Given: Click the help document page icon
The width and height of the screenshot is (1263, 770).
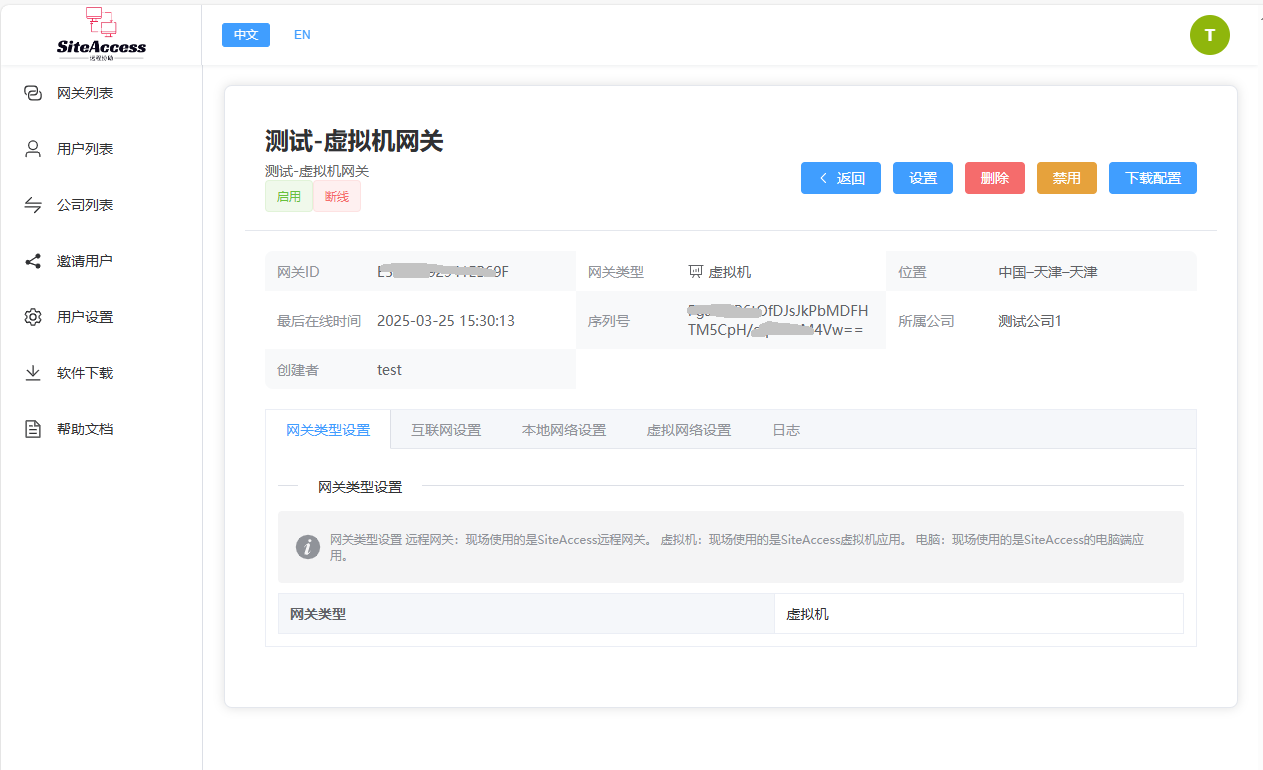Looking at the screenshot, I should point(33,429).
